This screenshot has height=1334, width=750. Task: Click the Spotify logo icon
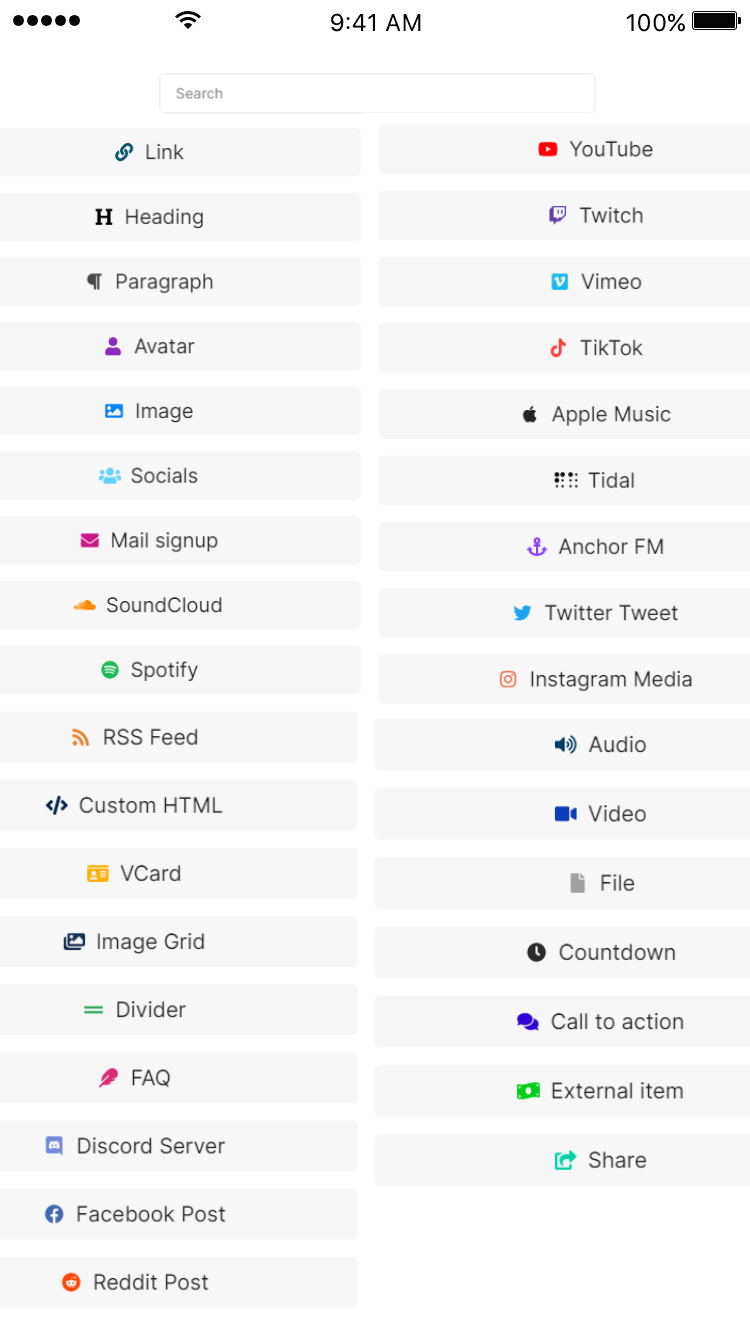110,670
